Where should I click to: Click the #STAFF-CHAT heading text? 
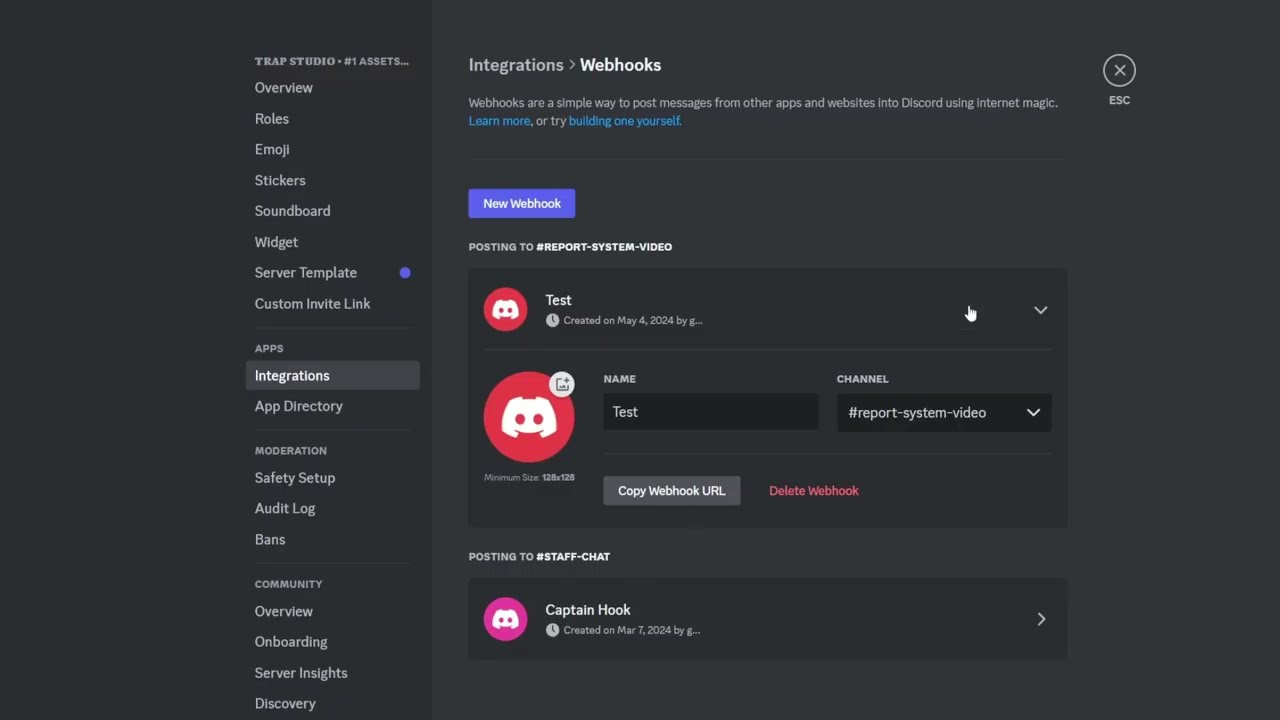[x=573, y=557]
